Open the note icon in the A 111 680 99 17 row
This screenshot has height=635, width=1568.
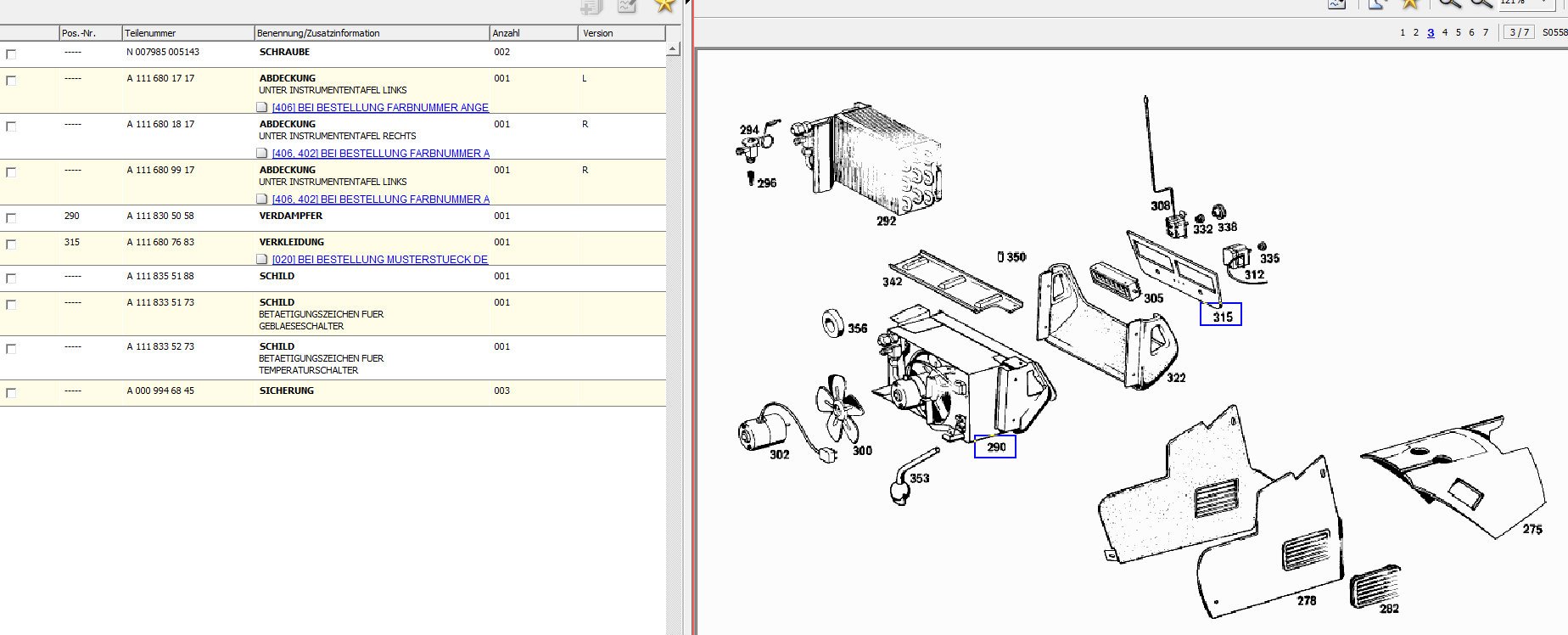pyautogui.click(x=262, y=199)
